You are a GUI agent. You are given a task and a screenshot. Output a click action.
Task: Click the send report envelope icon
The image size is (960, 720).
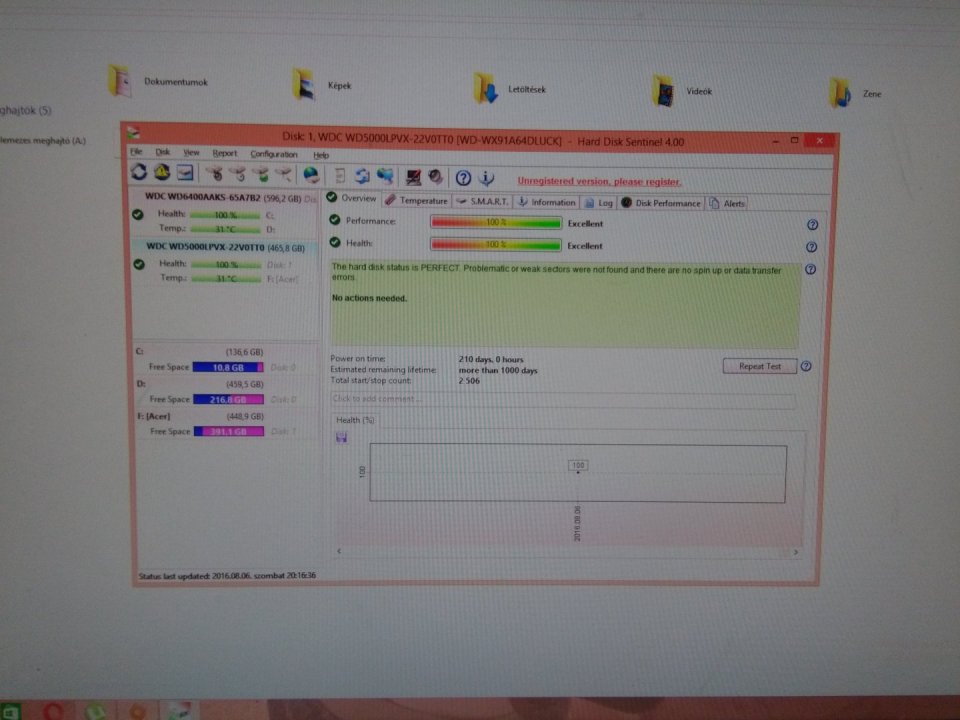[x=185, y=174]
